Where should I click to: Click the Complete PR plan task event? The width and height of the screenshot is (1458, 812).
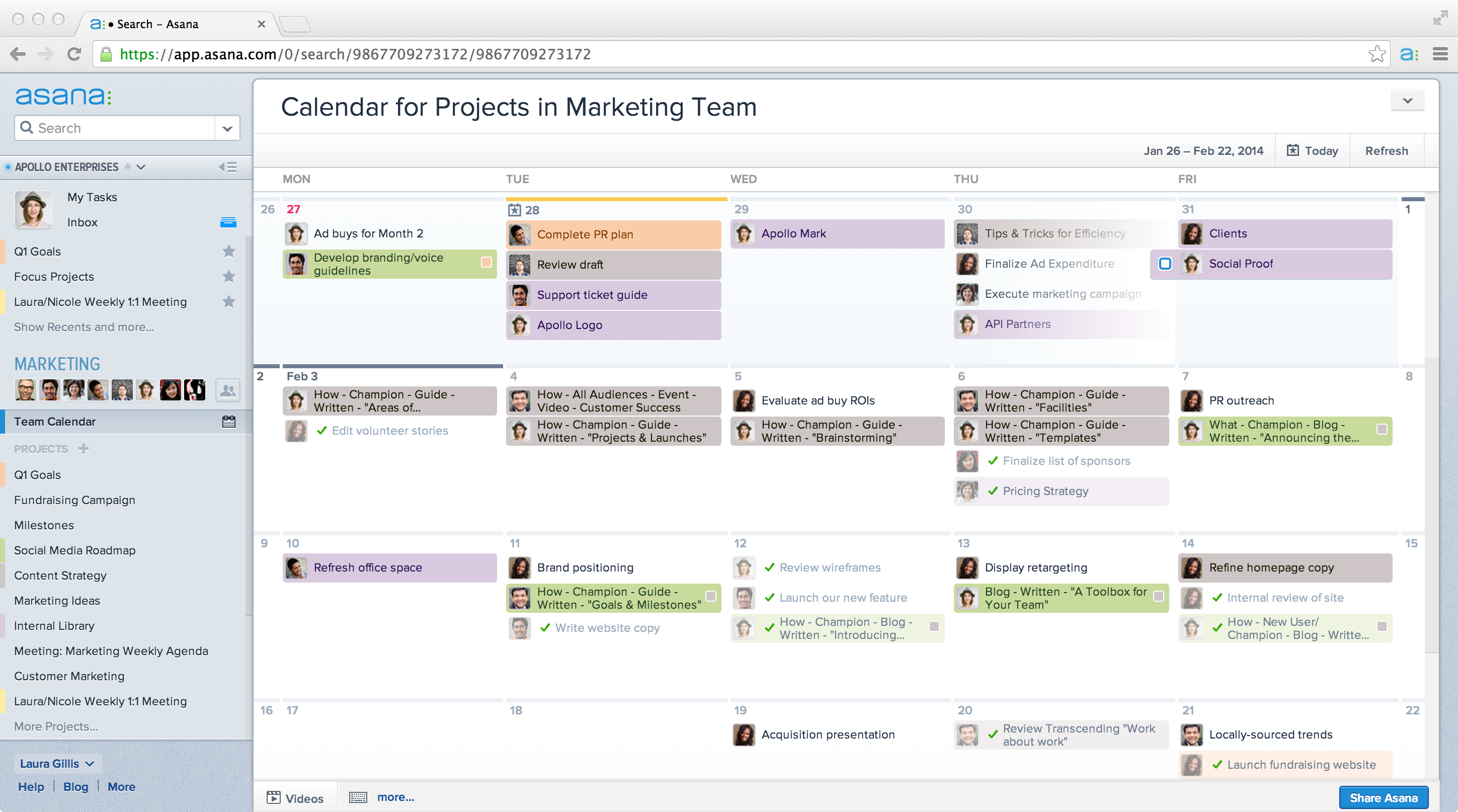[613, 233]
